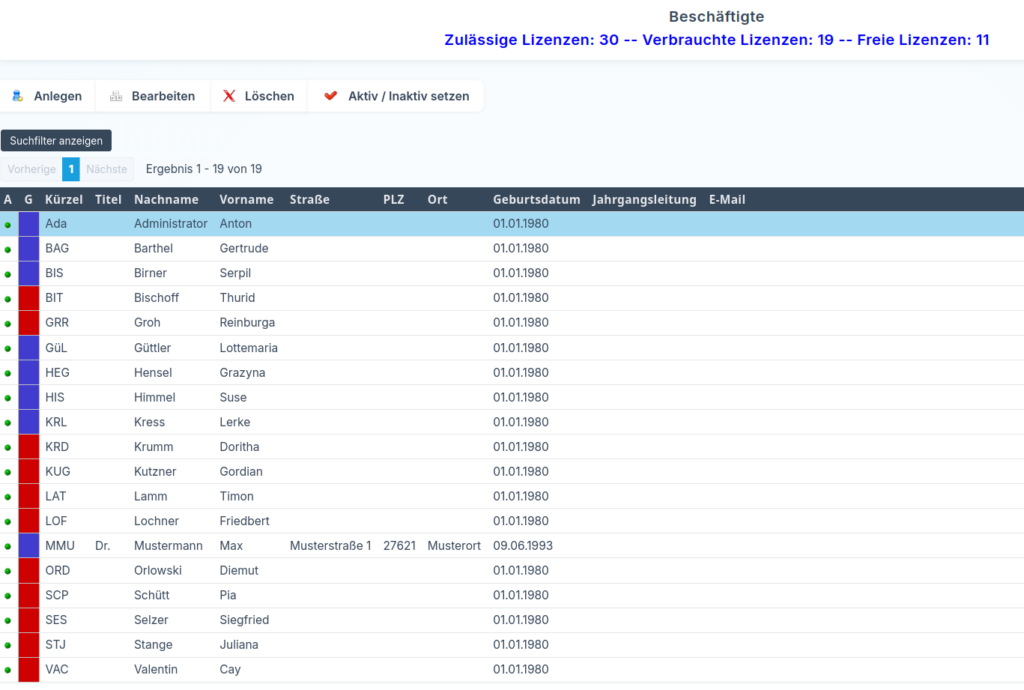Viewport: 1024px width, 690px height.
Task: Show the search filter panel
Action: pos(56,141)
